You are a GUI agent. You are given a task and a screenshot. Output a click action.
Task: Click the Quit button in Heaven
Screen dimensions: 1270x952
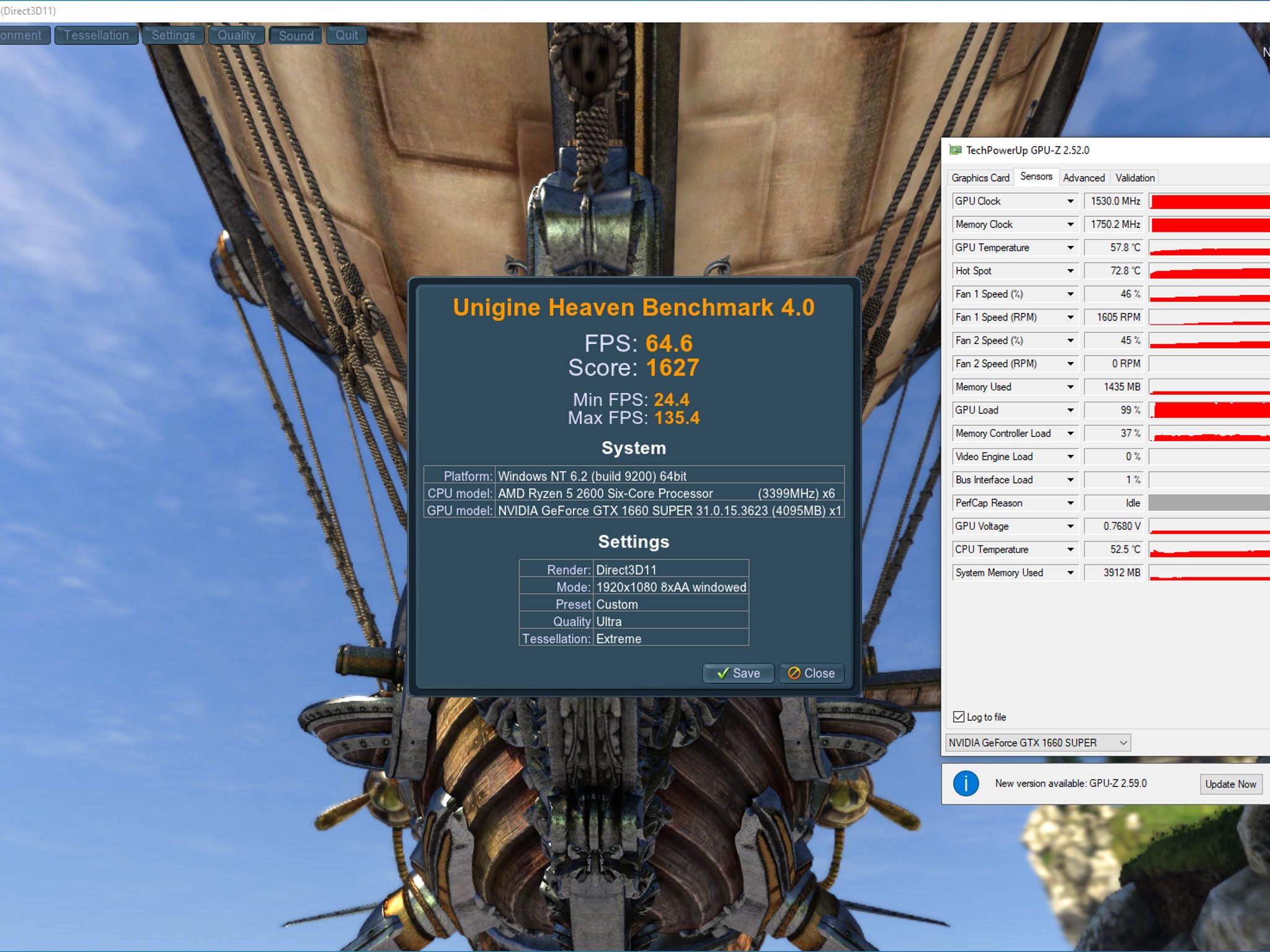coord(347,35)
